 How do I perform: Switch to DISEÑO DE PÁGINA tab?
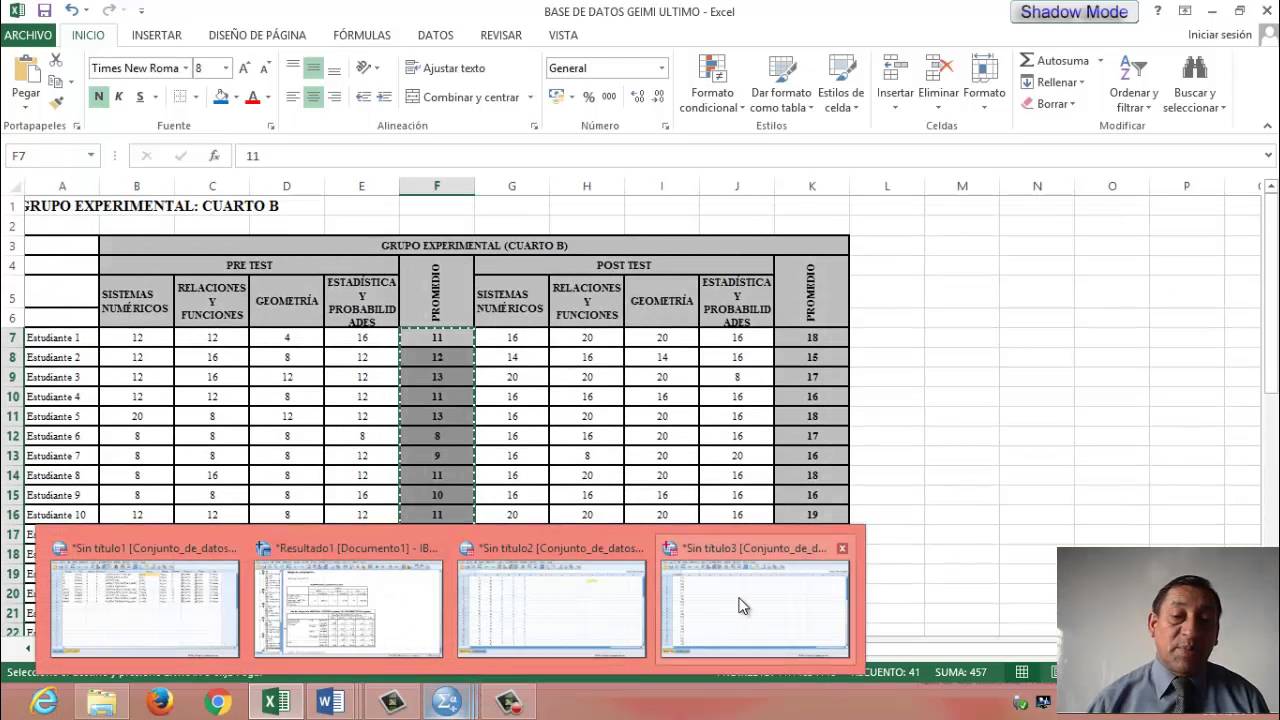coord(257,35)
